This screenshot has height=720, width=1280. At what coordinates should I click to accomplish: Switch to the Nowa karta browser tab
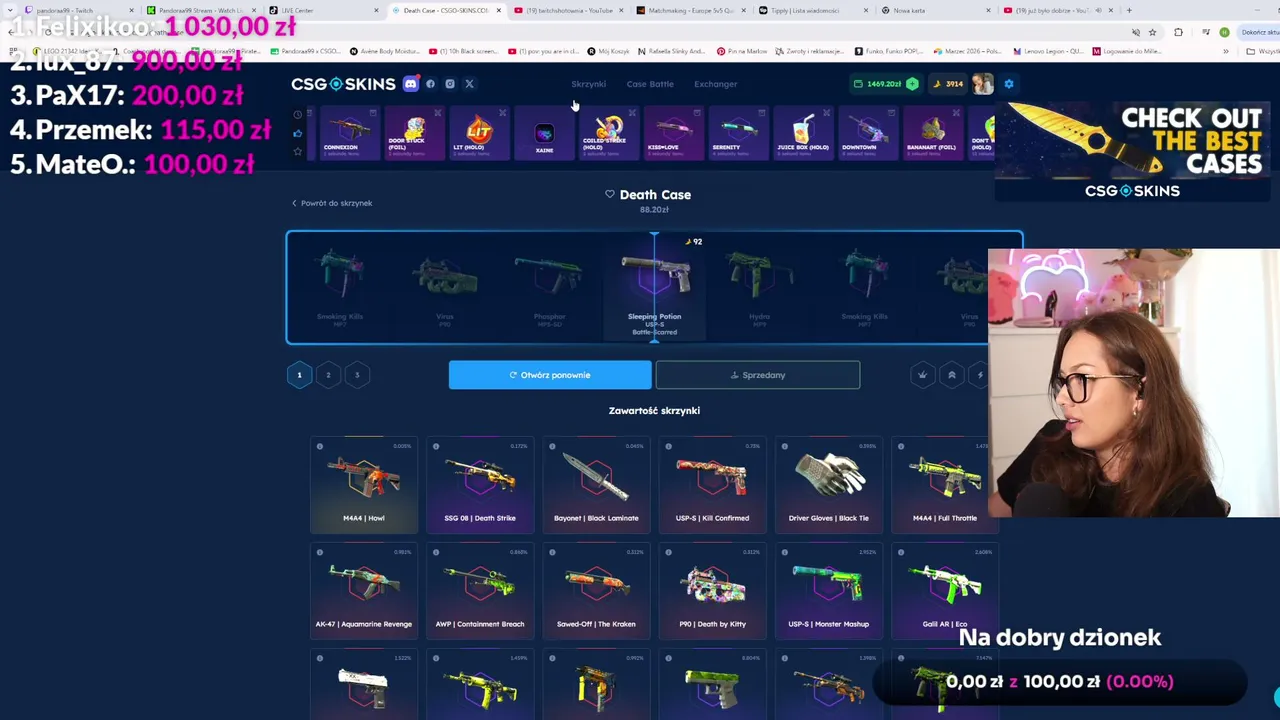click(x=936, y=10)
